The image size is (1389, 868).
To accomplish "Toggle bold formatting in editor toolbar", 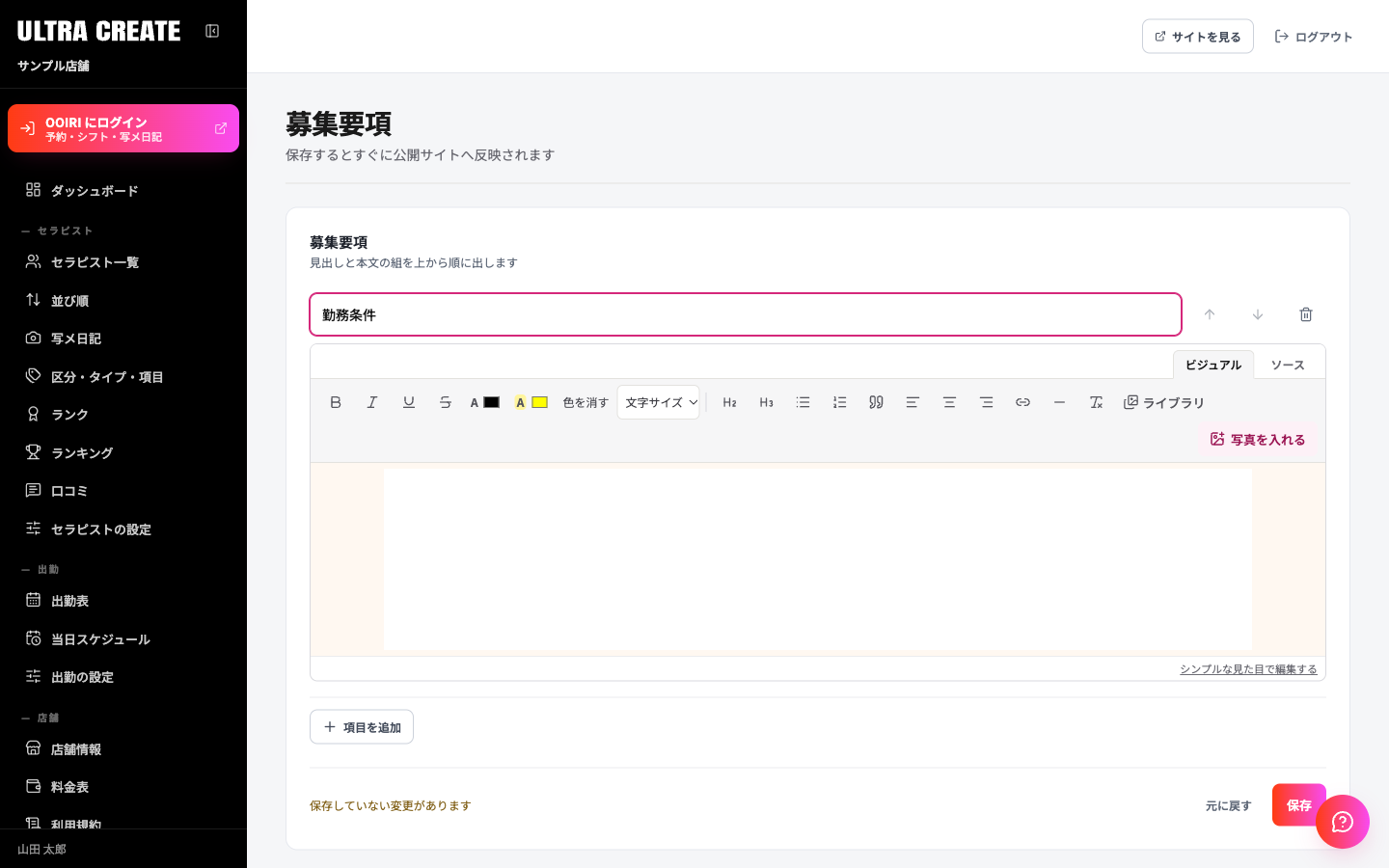I will click(x=336, y=402).
